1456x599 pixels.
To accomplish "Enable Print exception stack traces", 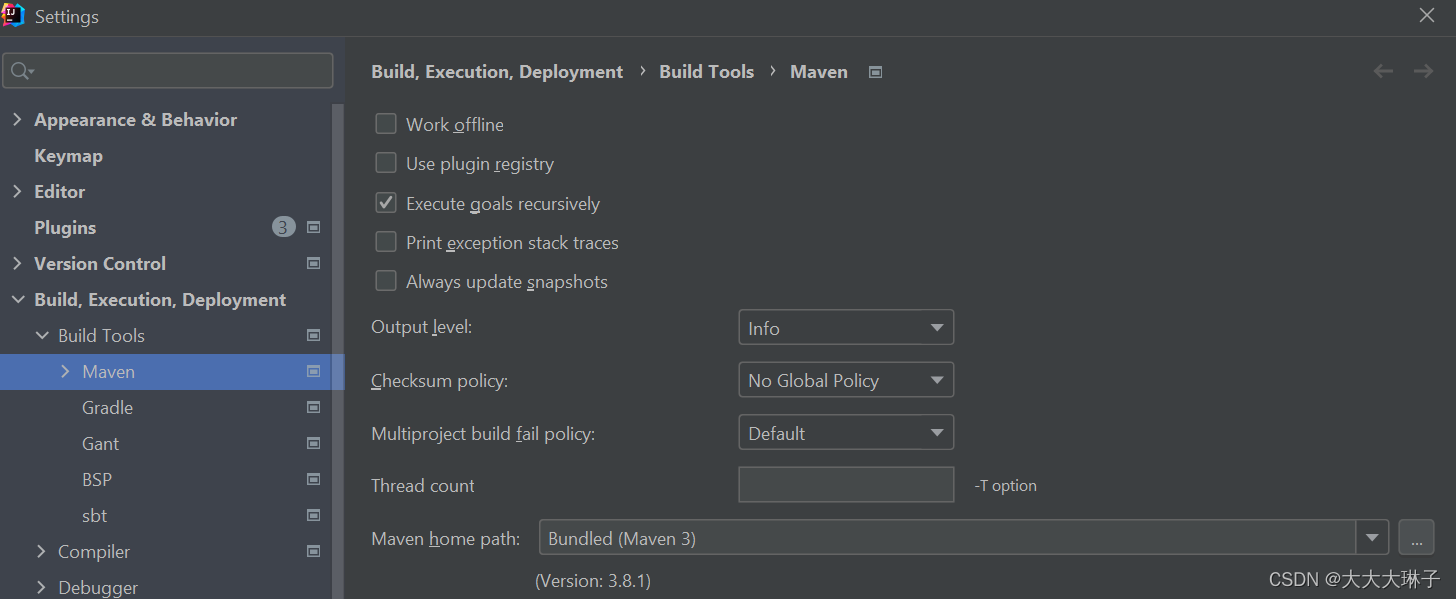I will click(386, 242).
